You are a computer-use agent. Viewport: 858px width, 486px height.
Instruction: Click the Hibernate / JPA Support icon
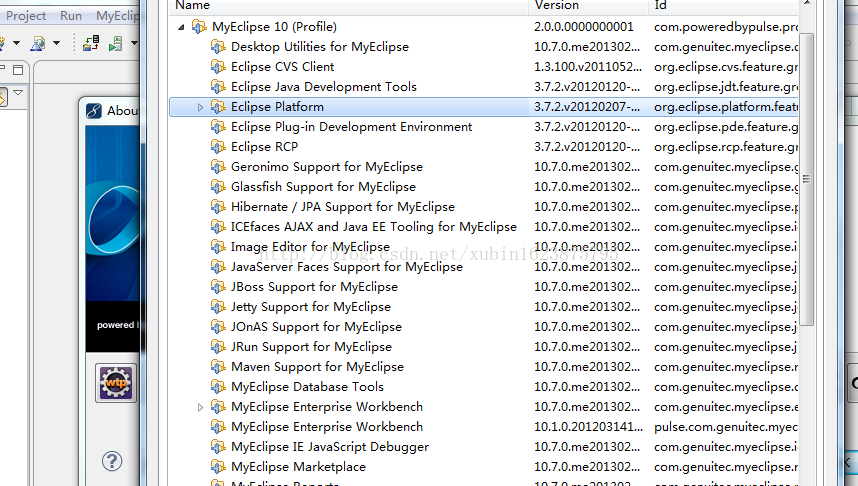[218, 207]
